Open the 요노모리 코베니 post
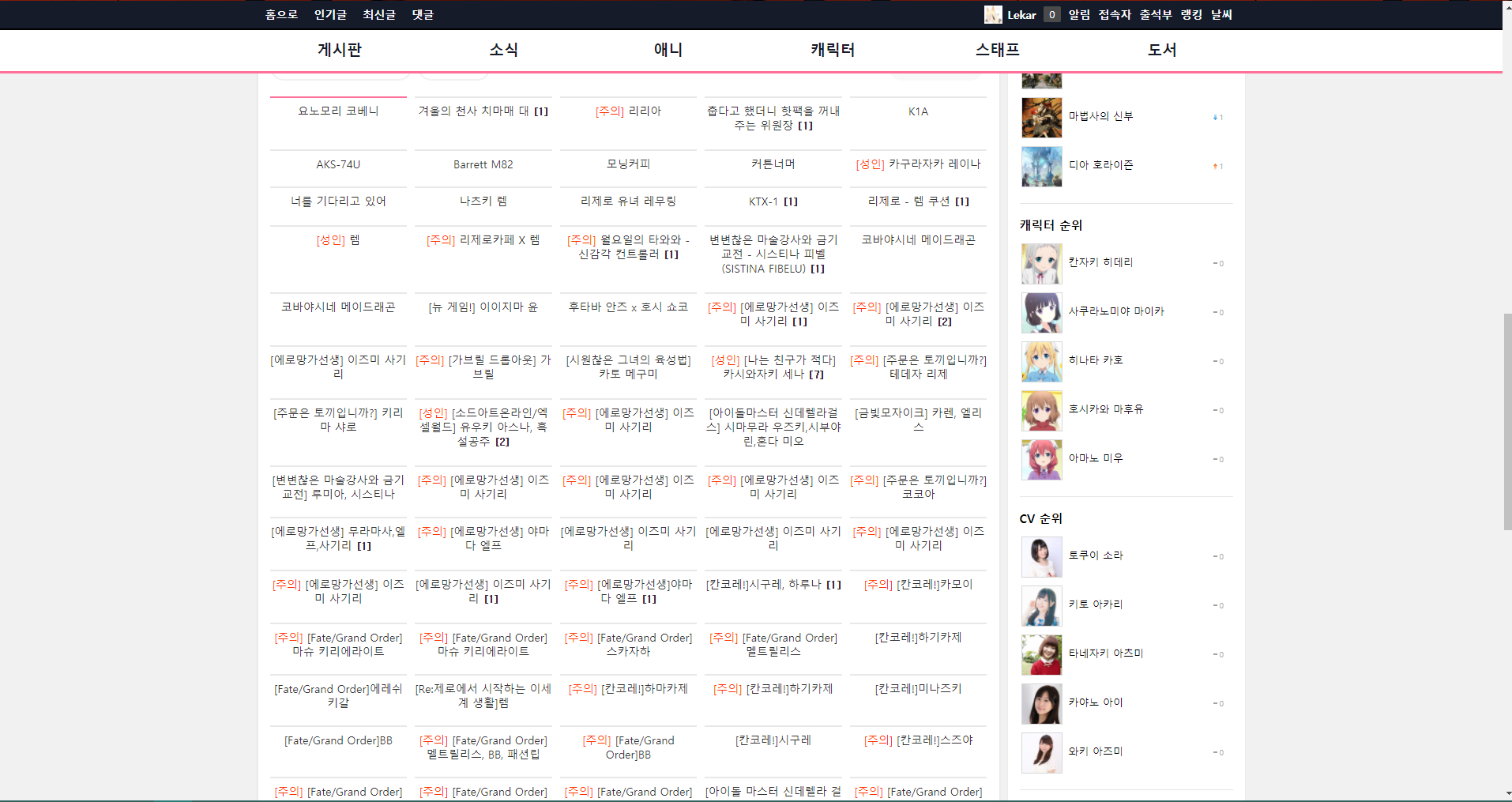 (x=338, y=111)
